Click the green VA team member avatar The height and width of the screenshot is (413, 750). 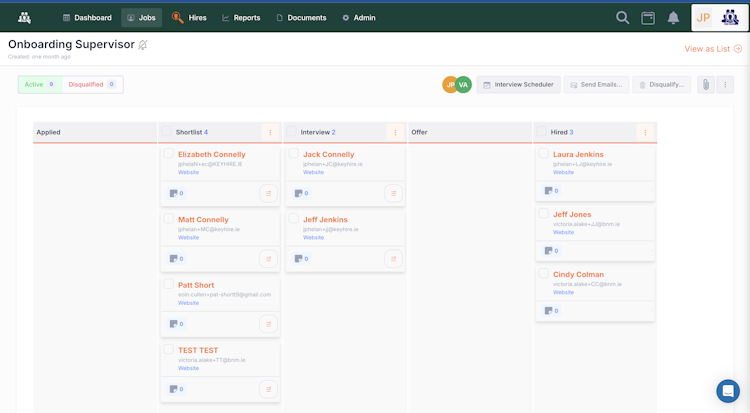(x=463, y=85)
